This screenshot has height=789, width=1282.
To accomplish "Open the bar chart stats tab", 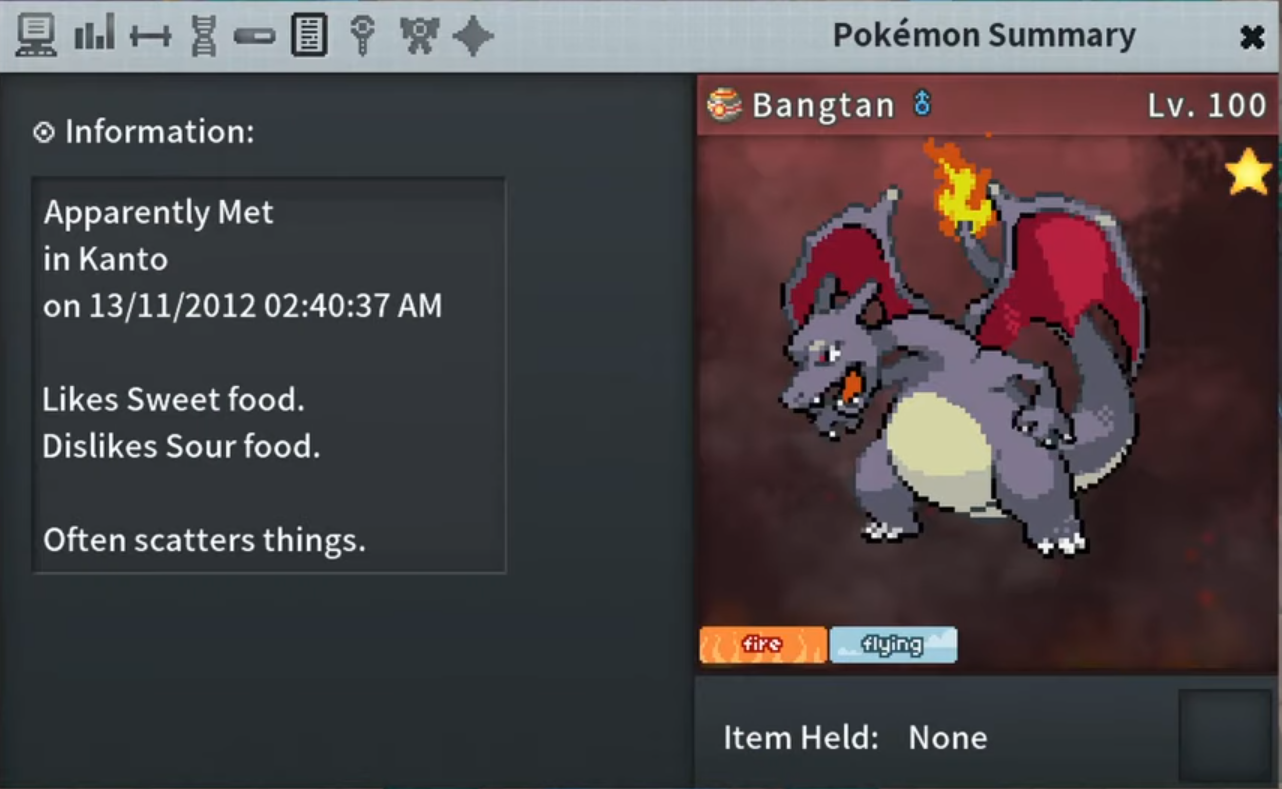I will (x=94, y=36).
